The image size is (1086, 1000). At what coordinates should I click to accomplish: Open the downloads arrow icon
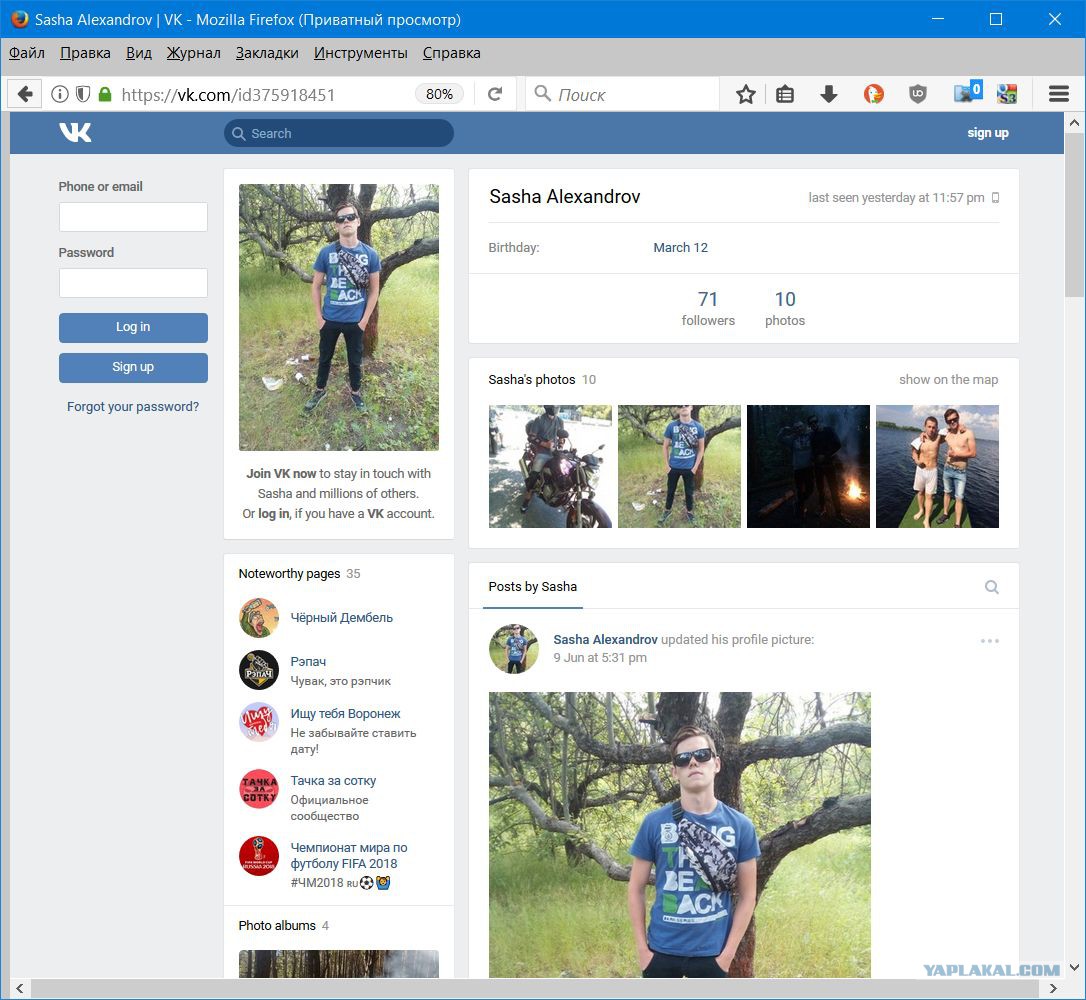pyautogui.click(x=828, y=93)
